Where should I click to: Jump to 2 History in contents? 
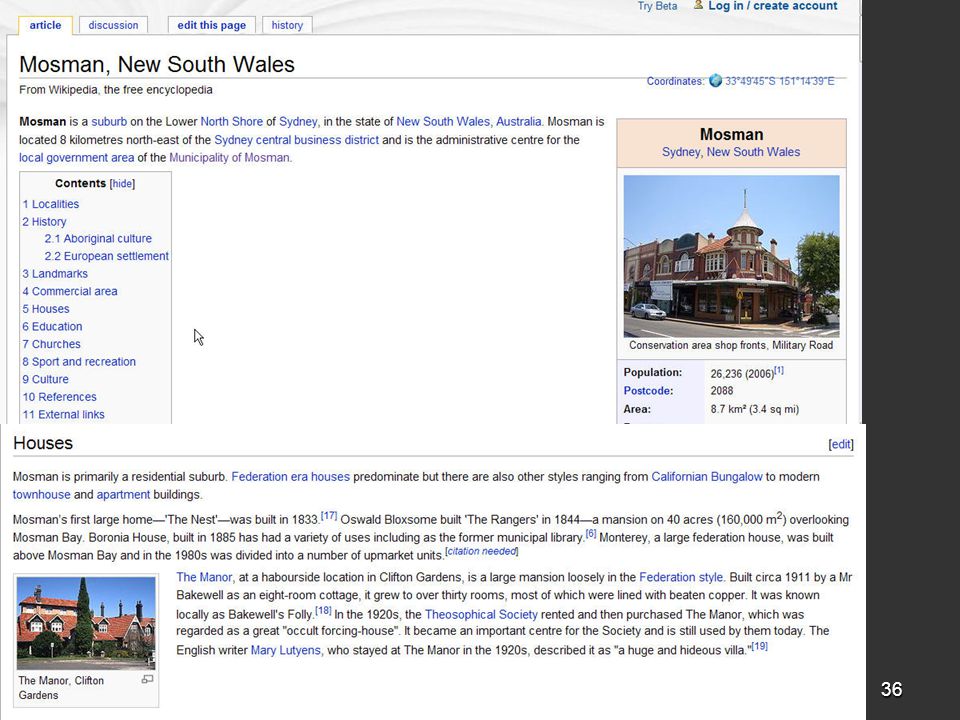44,222
